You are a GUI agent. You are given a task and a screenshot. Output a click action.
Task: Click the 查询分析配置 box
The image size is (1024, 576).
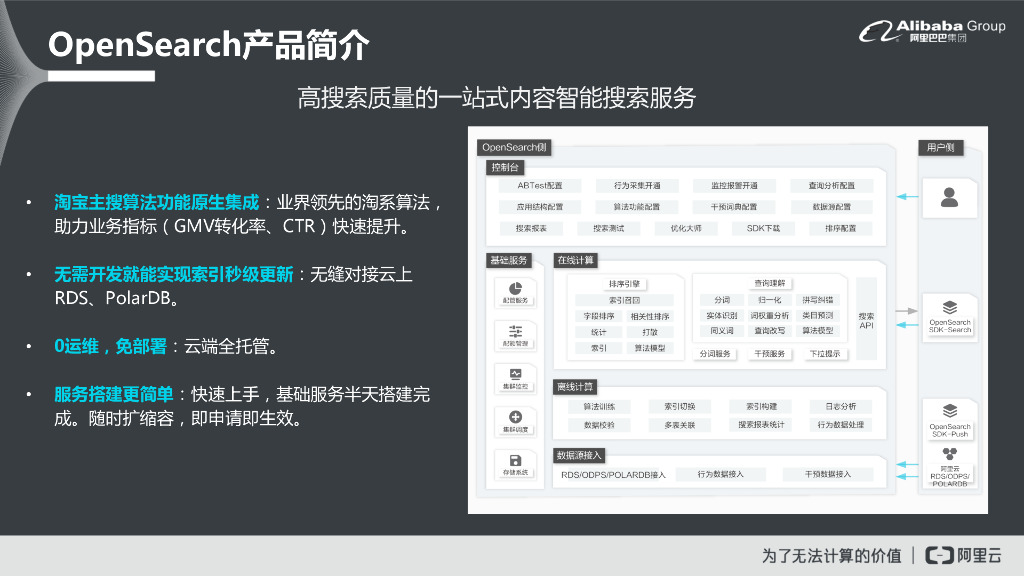tap(831, 185)
